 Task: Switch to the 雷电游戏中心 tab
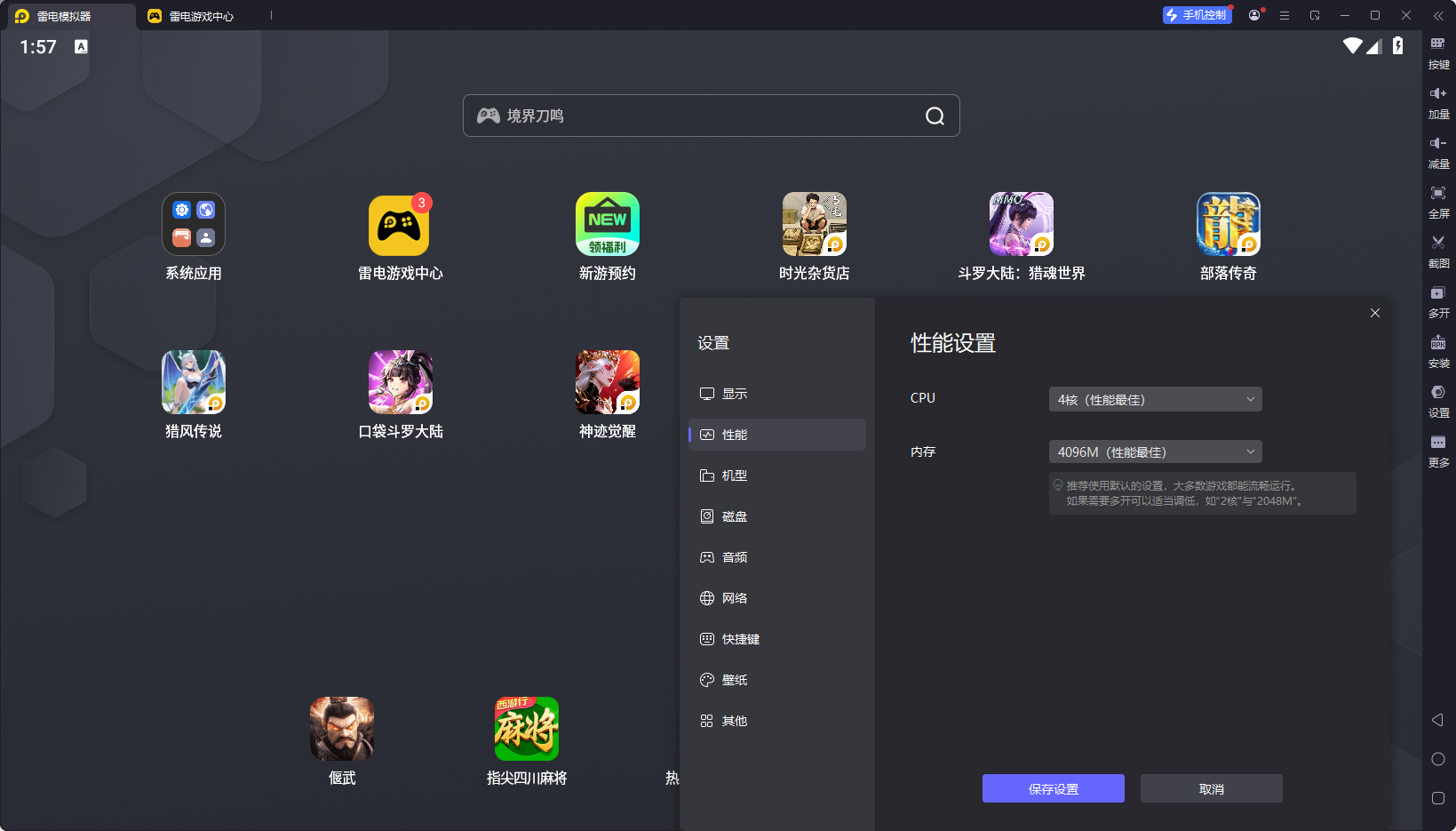tap(201, 16)
